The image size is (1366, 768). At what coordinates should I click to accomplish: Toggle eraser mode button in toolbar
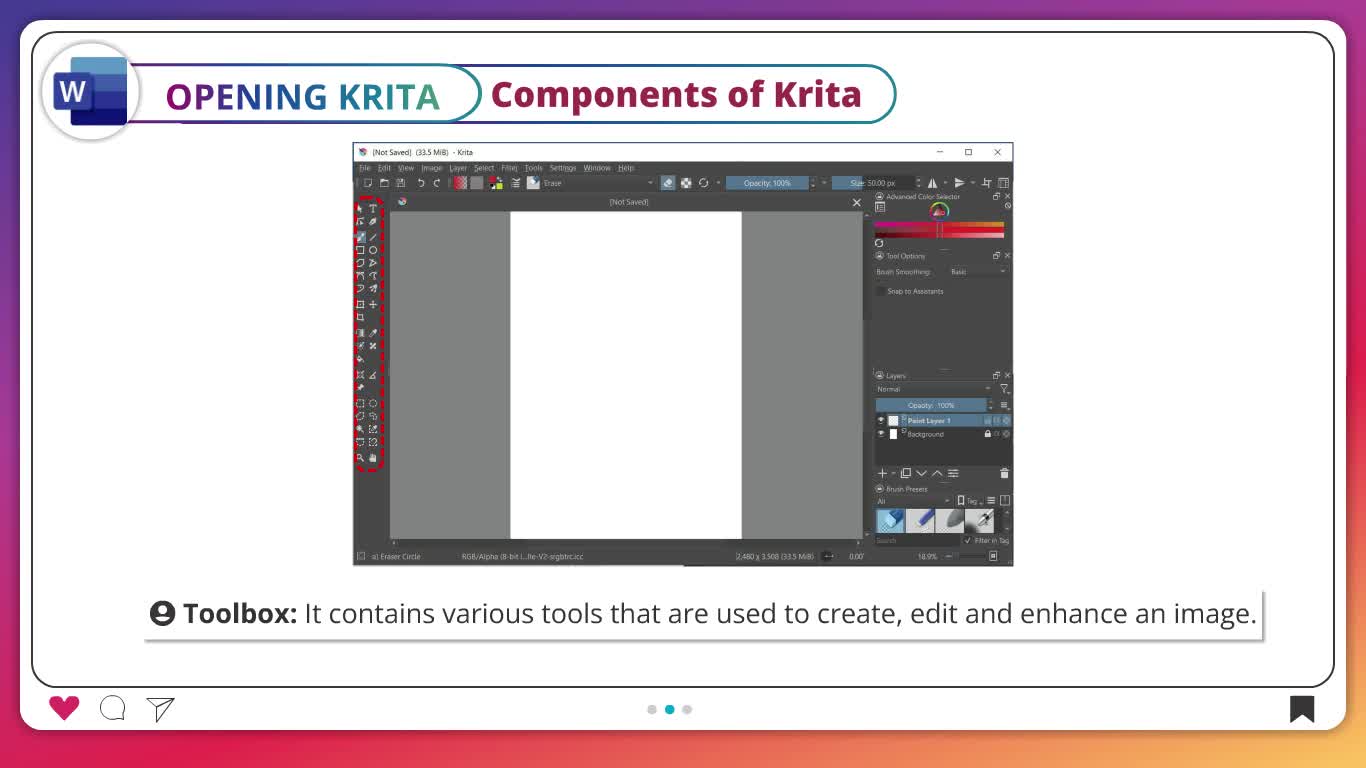coord(668,183)
